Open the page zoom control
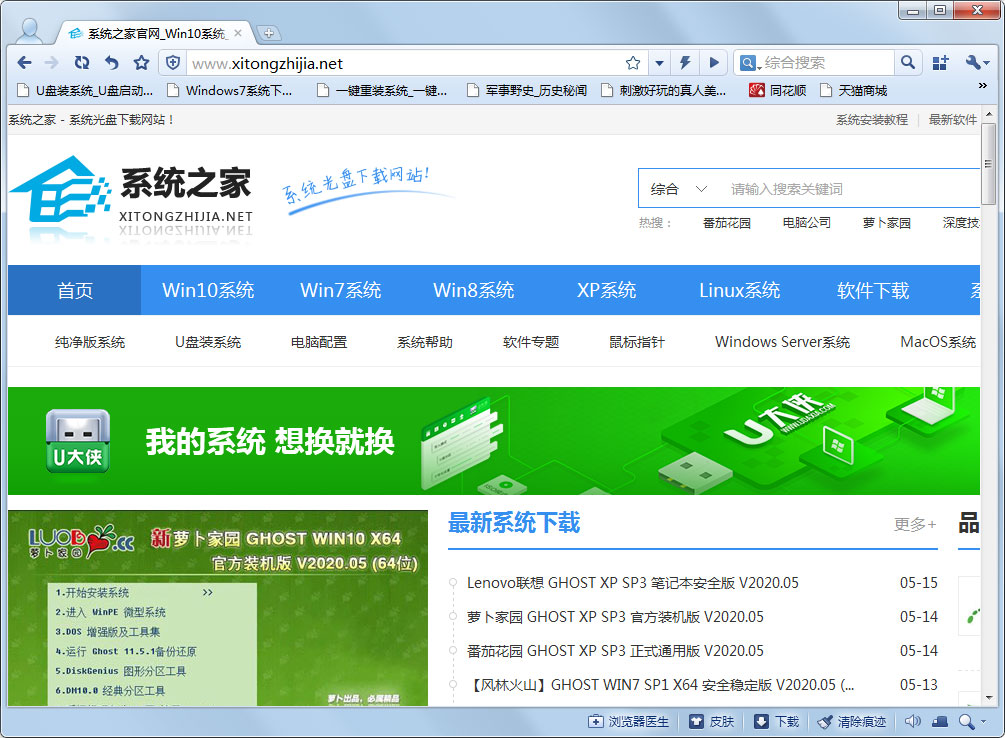The height and width of the screenshot is (738, 1005). (x=966, y=720)
